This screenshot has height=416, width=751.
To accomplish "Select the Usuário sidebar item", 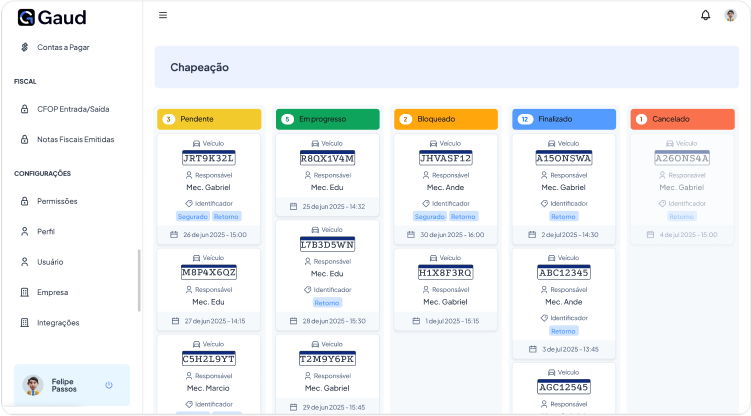I will point(49,262).
